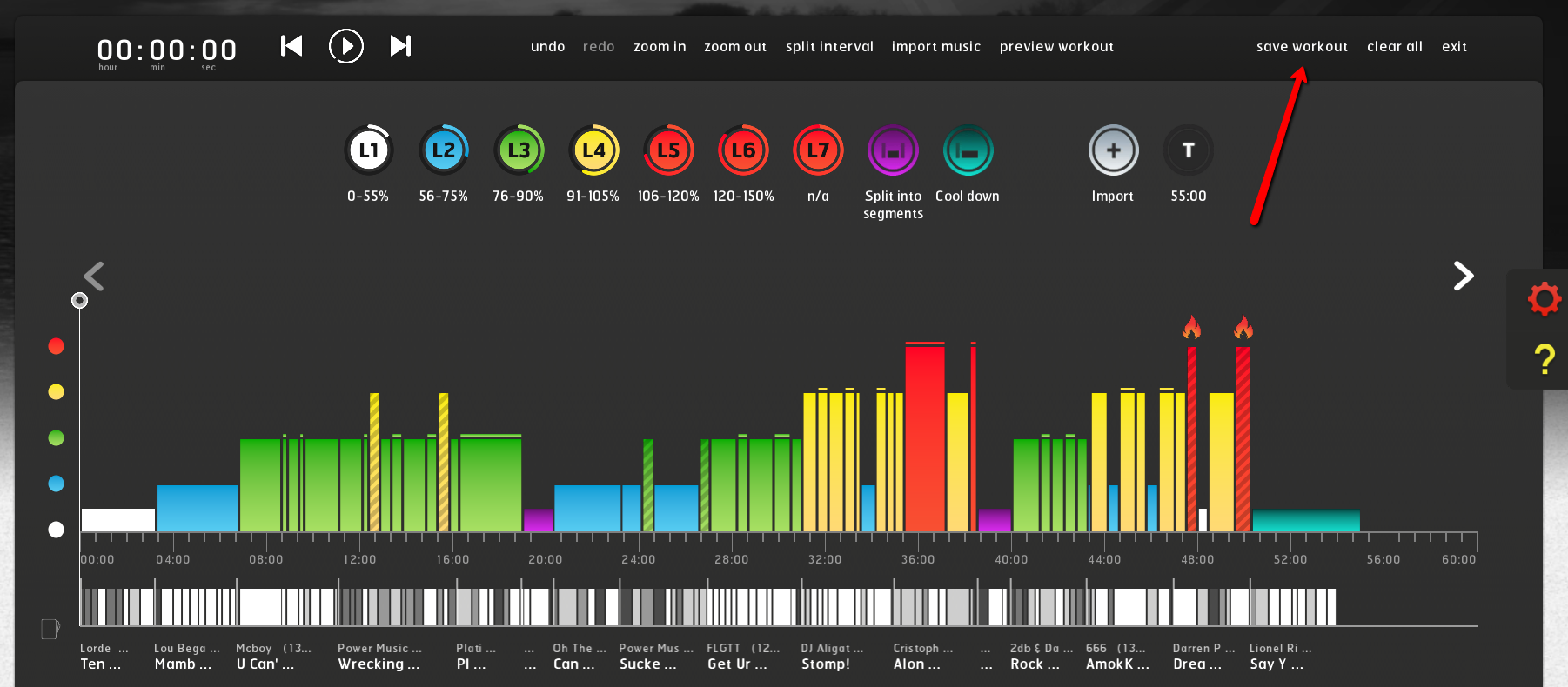
Task: Click zoom in in the top menu
Action: point(660,47)
